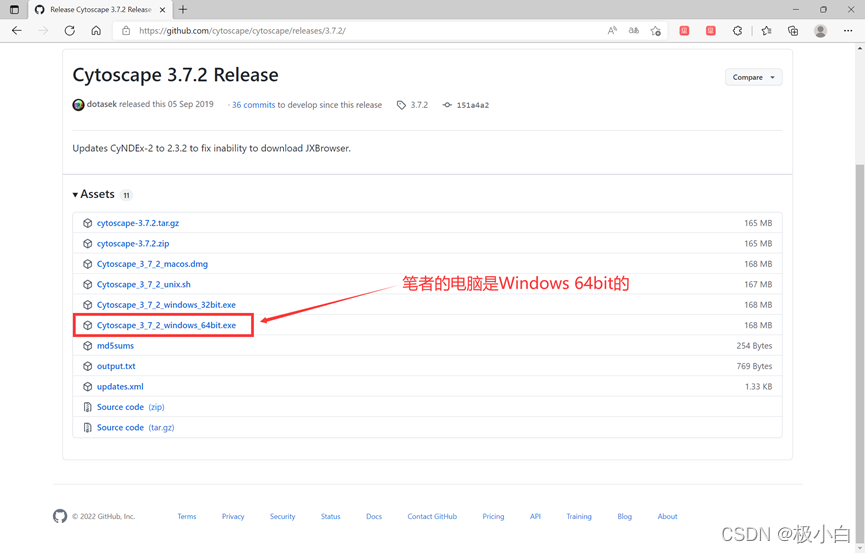Open Status in the footer
Viewport: 865px width, 553px height.
(330, 517)
